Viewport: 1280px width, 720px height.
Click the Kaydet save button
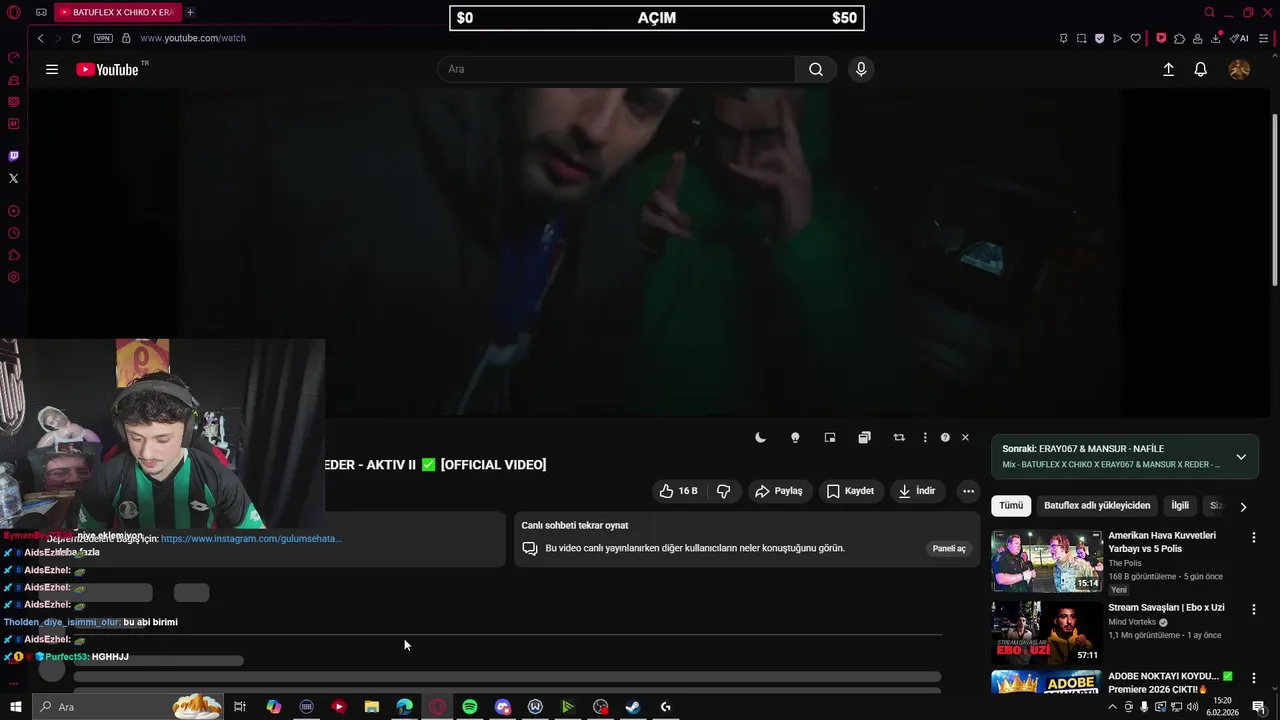850,491
